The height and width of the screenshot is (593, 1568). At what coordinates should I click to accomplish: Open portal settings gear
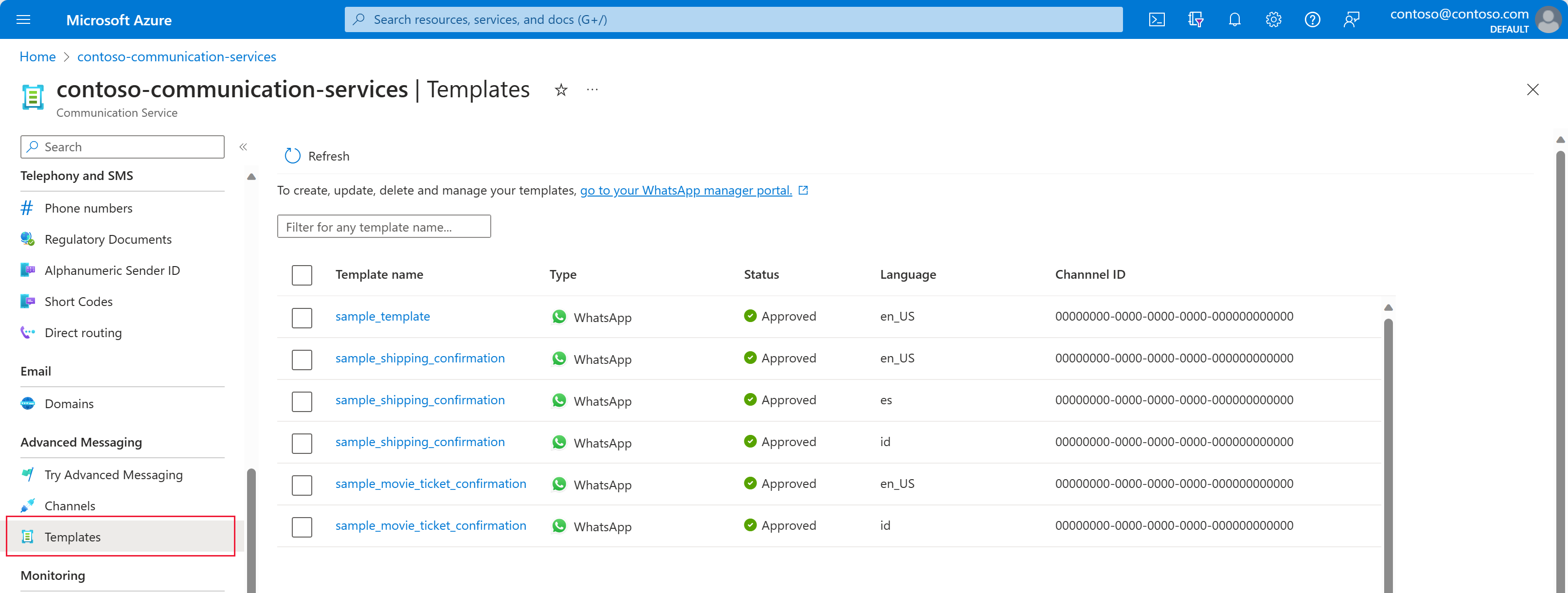click(1273, 19)
